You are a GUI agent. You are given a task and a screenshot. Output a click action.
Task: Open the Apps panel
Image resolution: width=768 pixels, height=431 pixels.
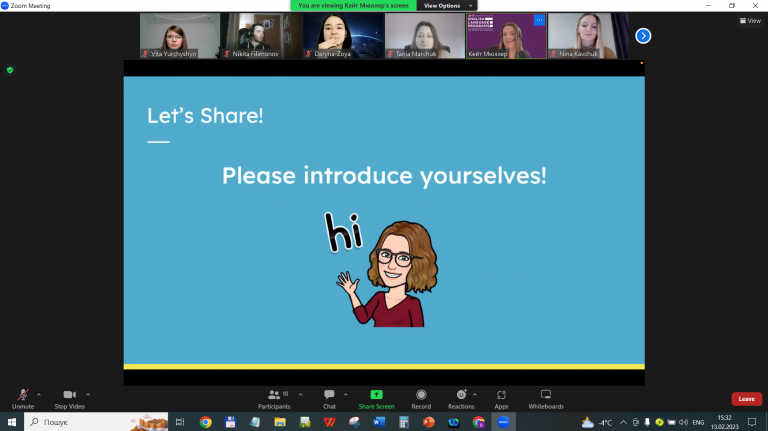pos(501,399)
